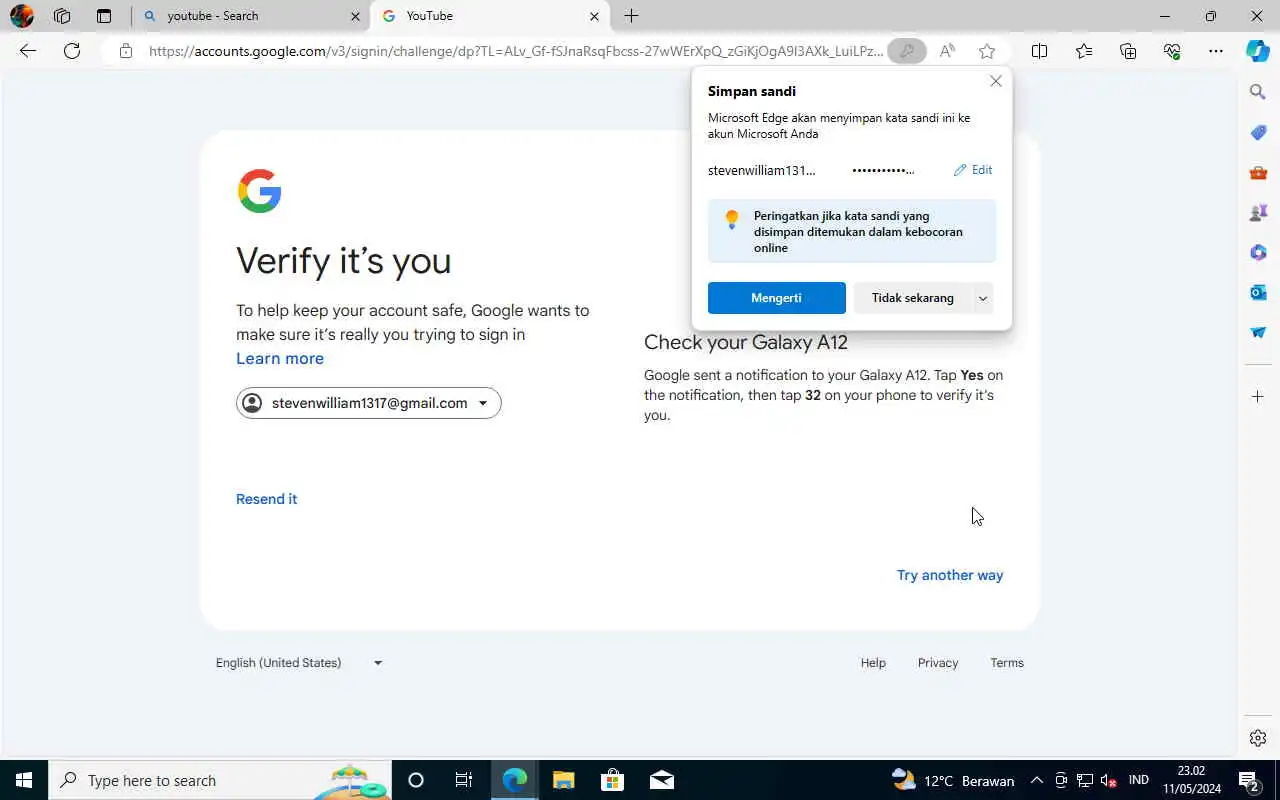Open Collections icon
This screenshot has height=800, width=1280.
tap(1128, 51)
